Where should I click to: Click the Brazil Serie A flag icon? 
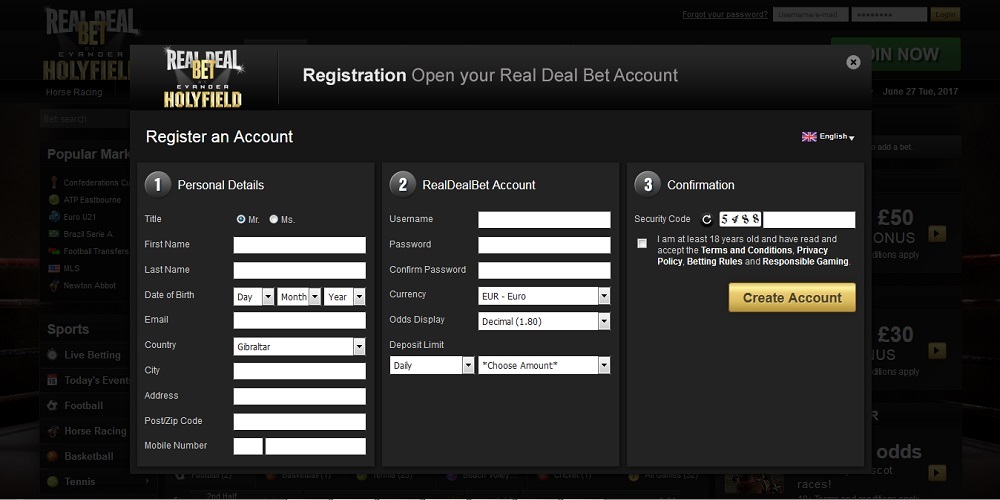(x=54, y=234)
